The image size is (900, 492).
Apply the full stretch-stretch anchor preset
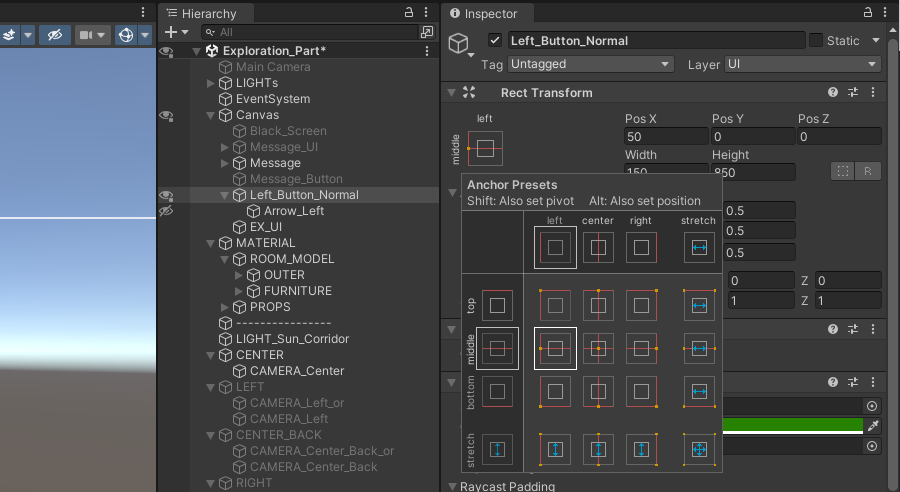point(699,449)
